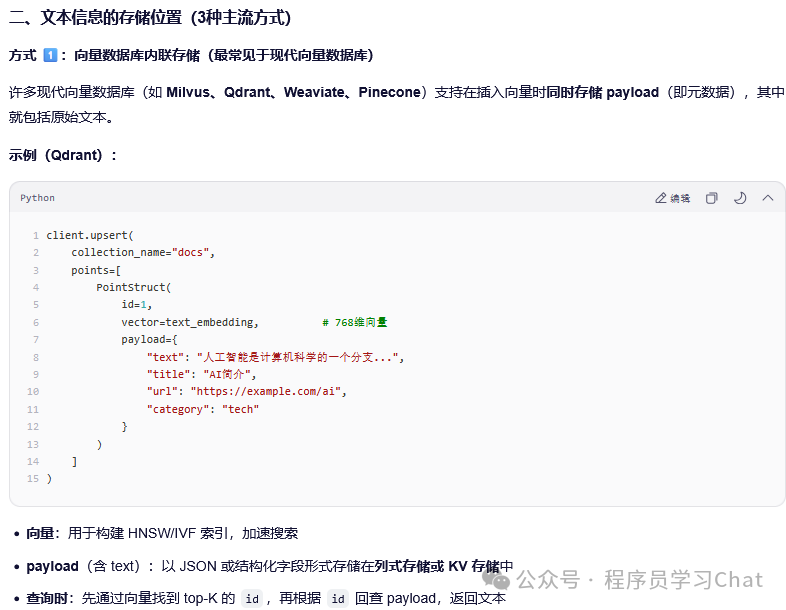Click the URL https://example.com/ai string
Viewport: 786px width, 610px height.
click(265, 391)
